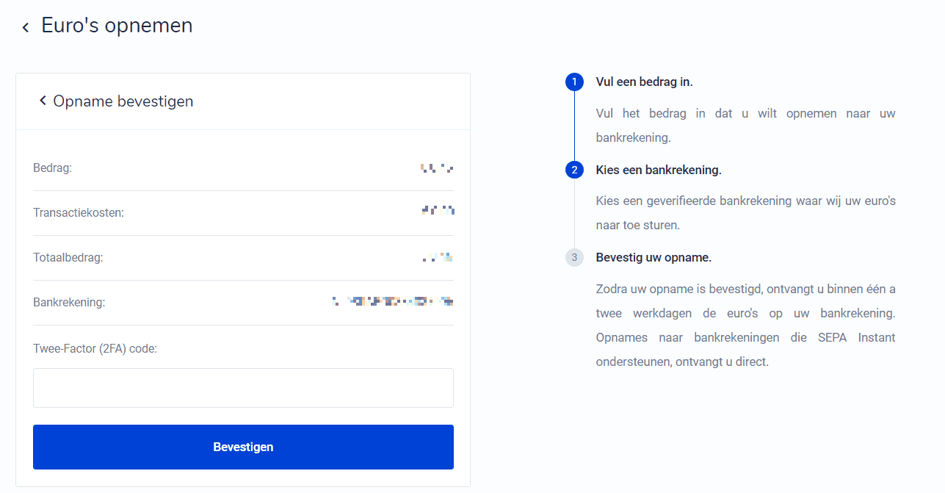Click the "Bedrag:" label
945x493 pixels.
point(52,168)
